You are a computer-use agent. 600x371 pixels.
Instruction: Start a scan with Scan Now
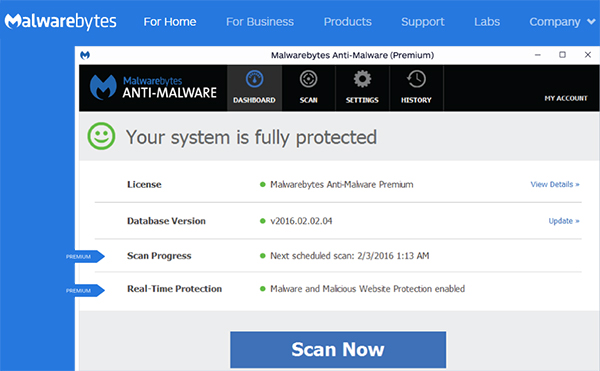pyautogui.click(x=338, y=350)
